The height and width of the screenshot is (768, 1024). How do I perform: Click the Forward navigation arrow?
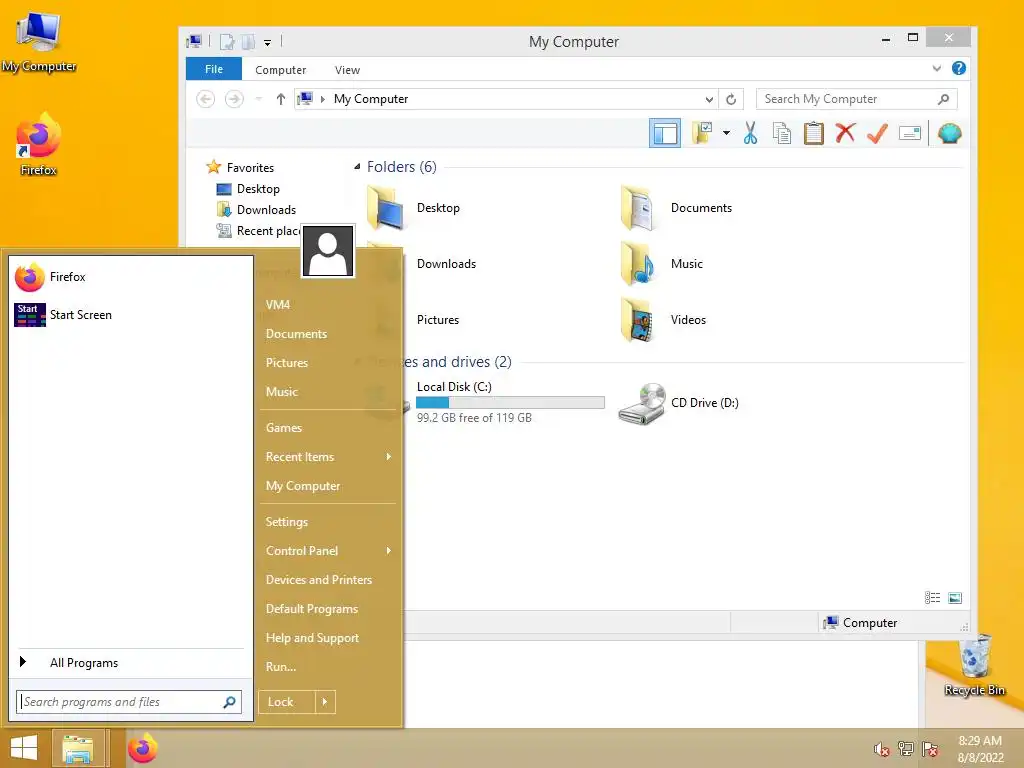click(234, 99)
